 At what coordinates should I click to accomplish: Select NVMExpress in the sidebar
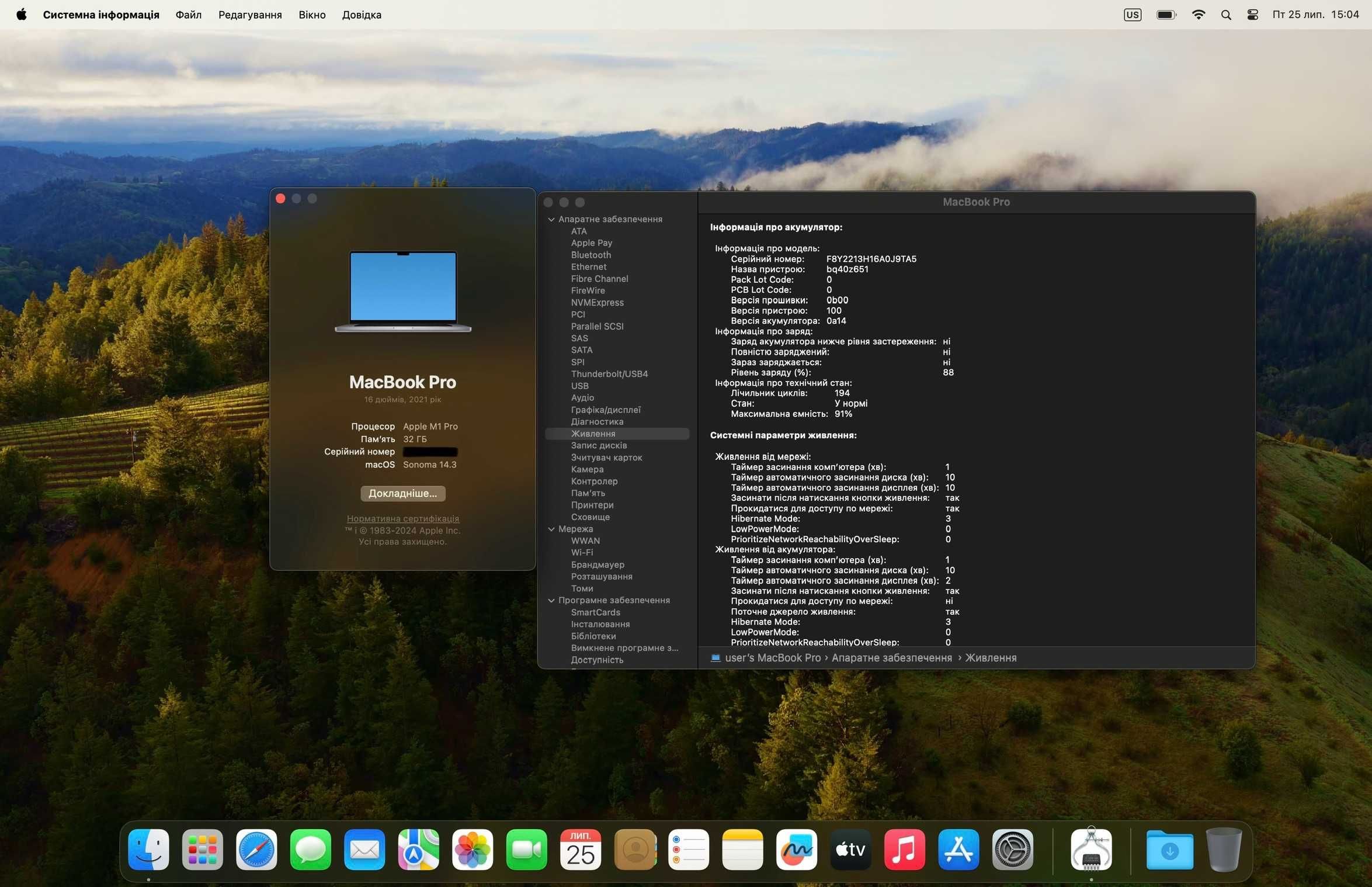click(x=597, y=303)
